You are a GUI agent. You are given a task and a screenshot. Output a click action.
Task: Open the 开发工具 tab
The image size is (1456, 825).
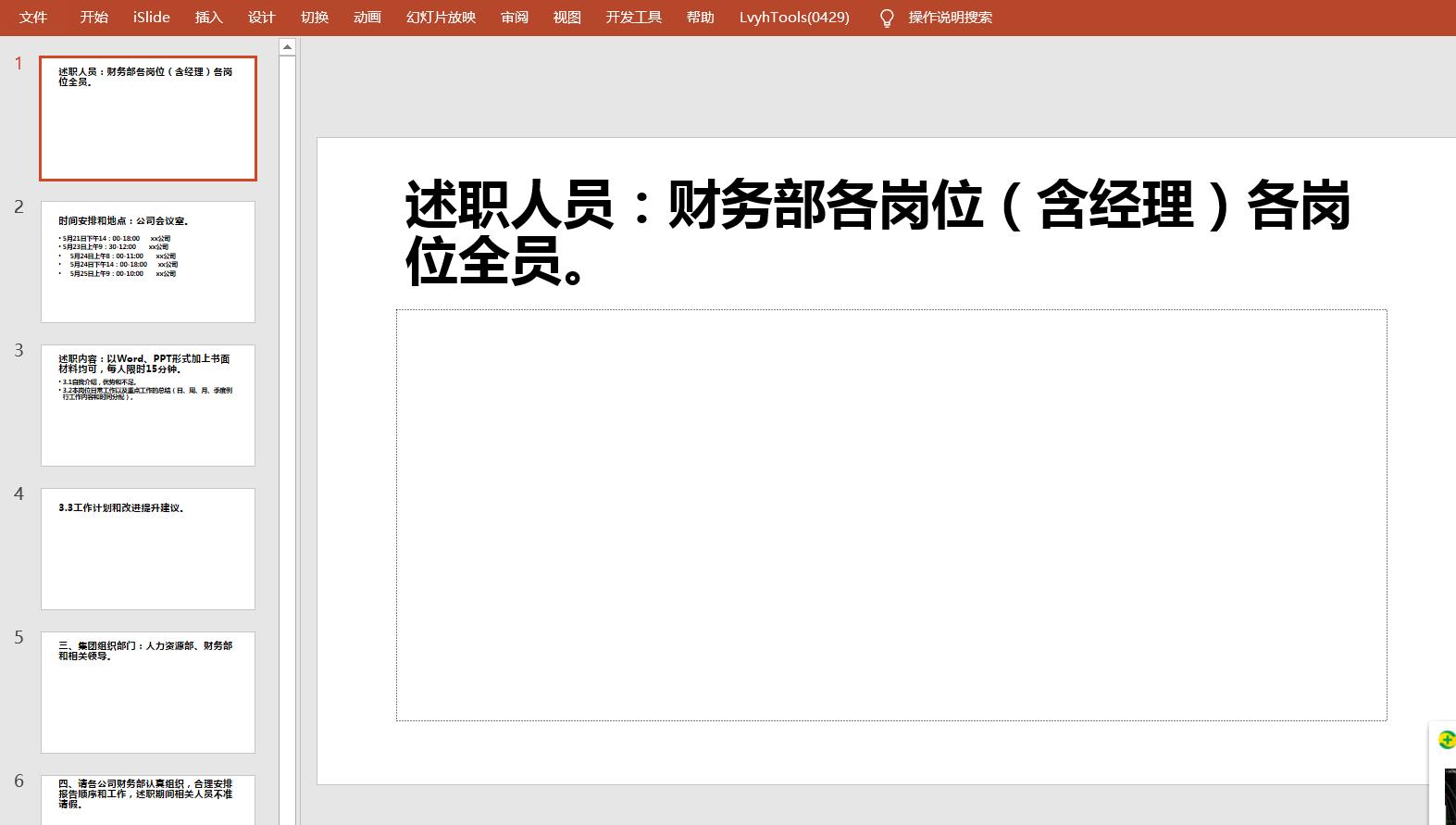[x=634, y=18]
